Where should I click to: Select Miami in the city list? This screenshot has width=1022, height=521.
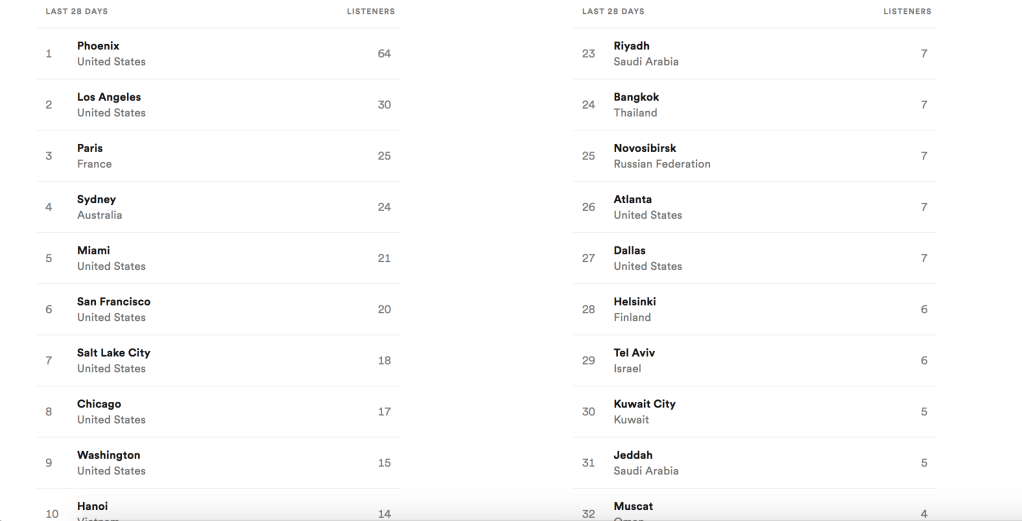tap(218, 258)
